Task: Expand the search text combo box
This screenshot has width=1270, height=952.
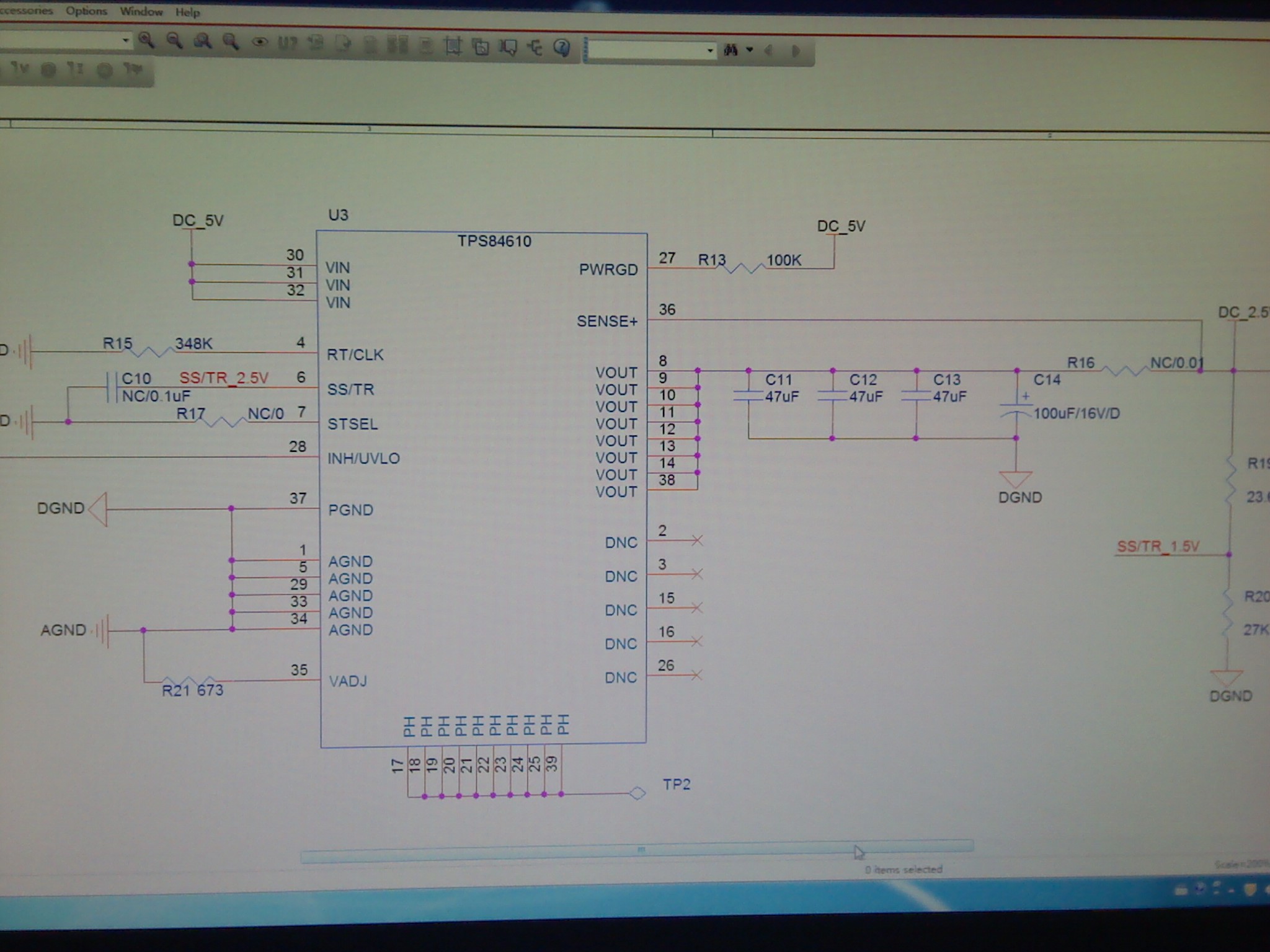Action: (x=710, y=50)
